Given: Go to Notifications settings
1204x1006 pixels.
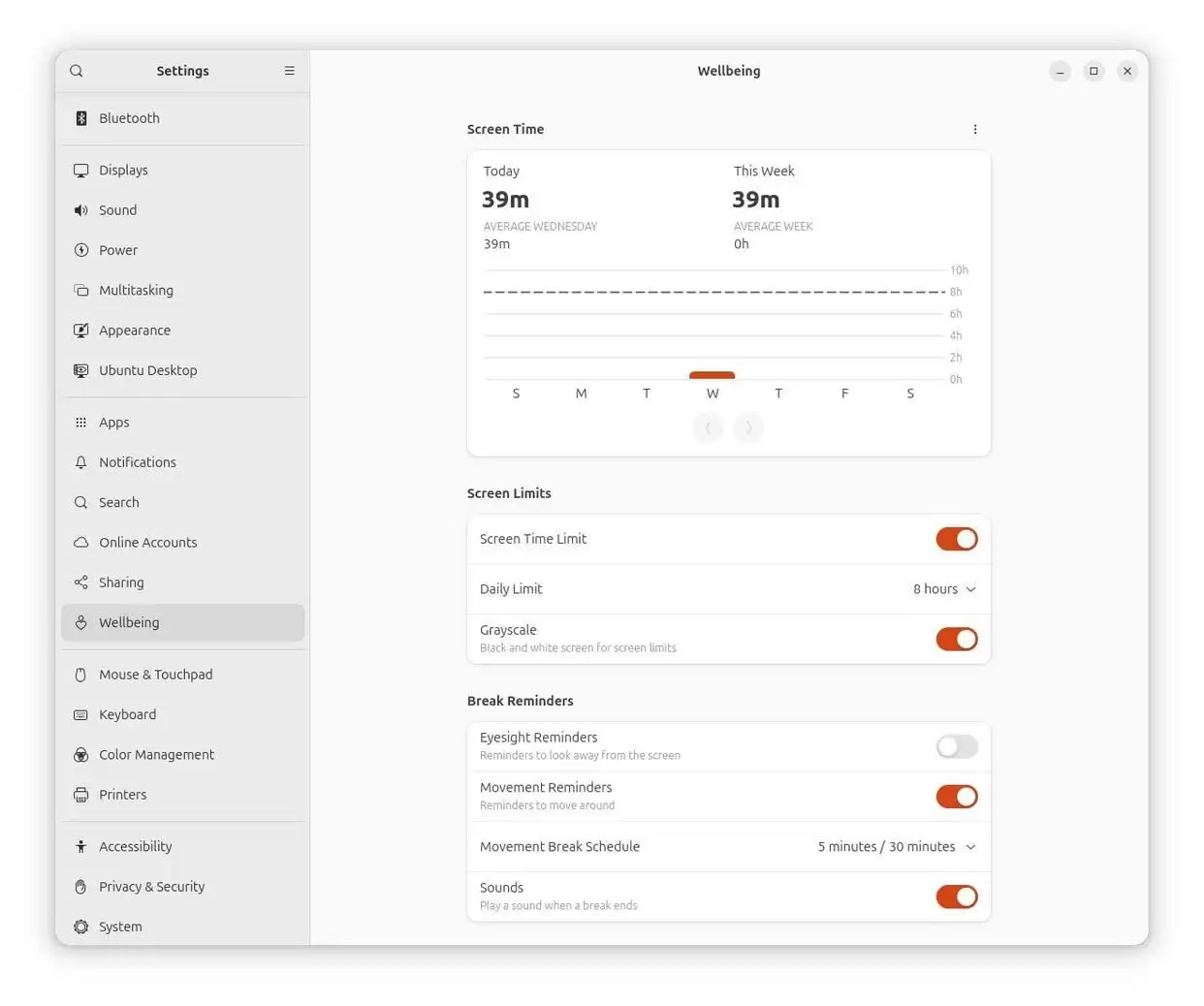Looking at the screenshot, I should pos(183,462).
